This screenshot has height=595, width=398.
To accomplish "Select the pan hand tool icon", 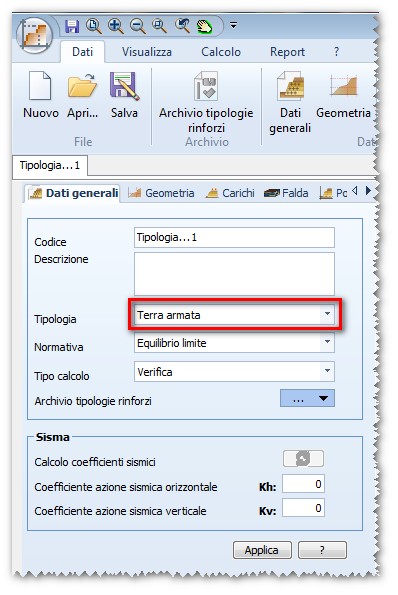I will [x=205, y=26].
